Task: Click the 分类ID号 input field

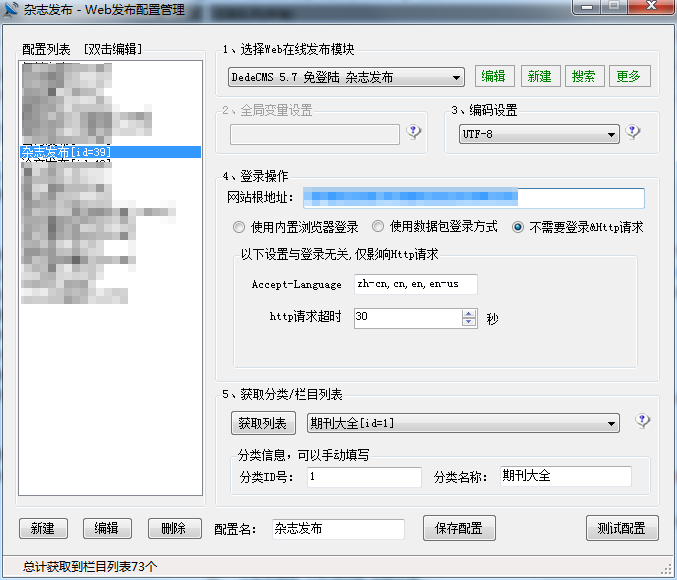Action: 364,477
